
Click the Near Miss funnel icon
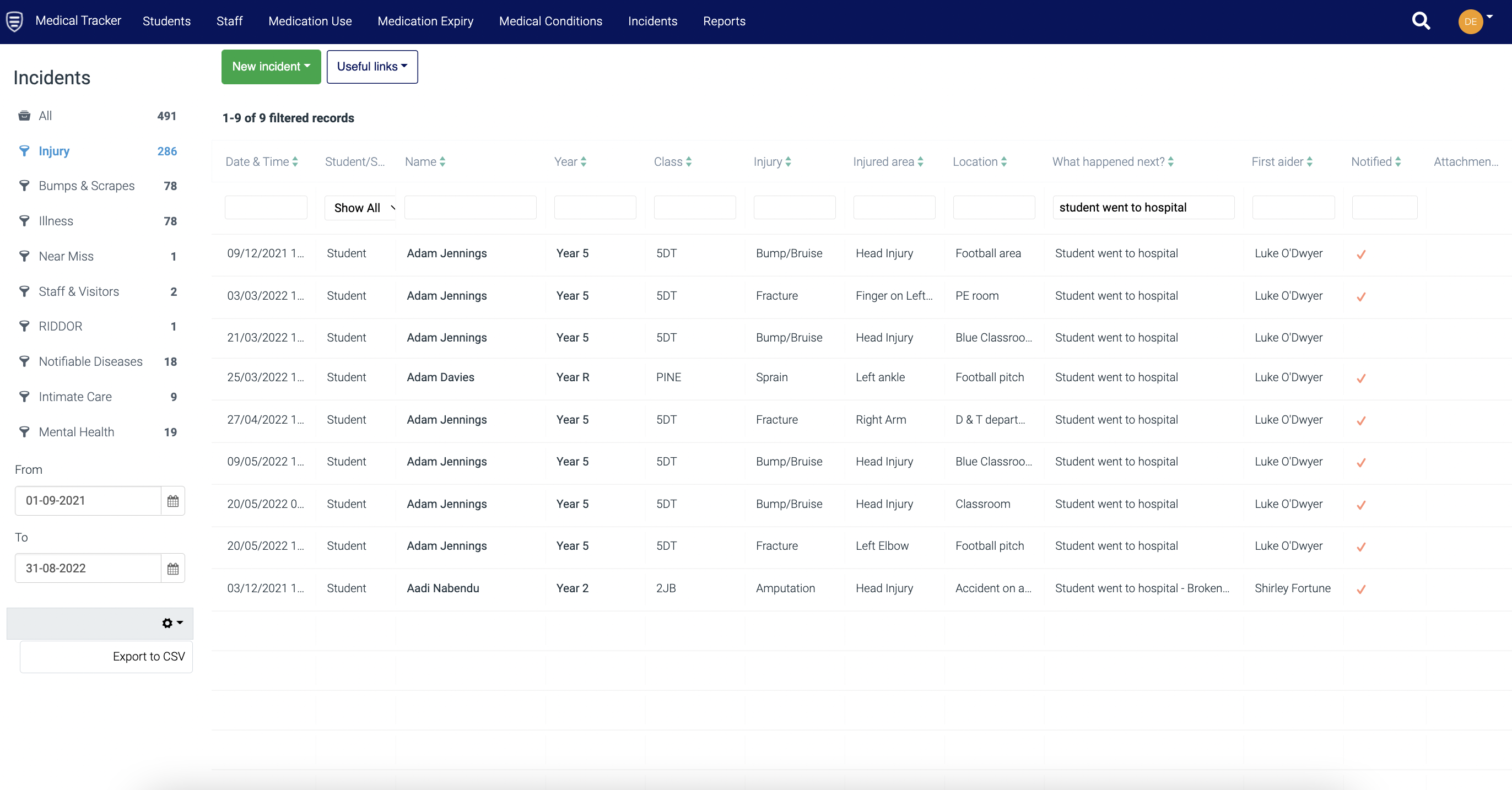pyautogui.click(x=24, y=256)
